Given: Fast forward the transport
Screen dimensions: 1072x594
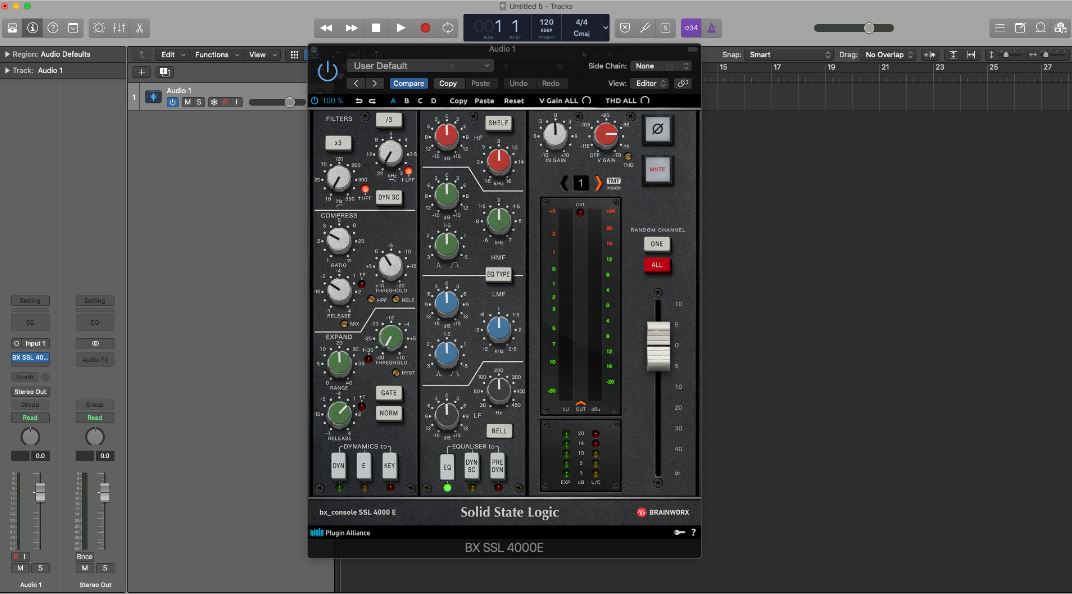Looking at the screenshot, I should [x=351, y=28].
